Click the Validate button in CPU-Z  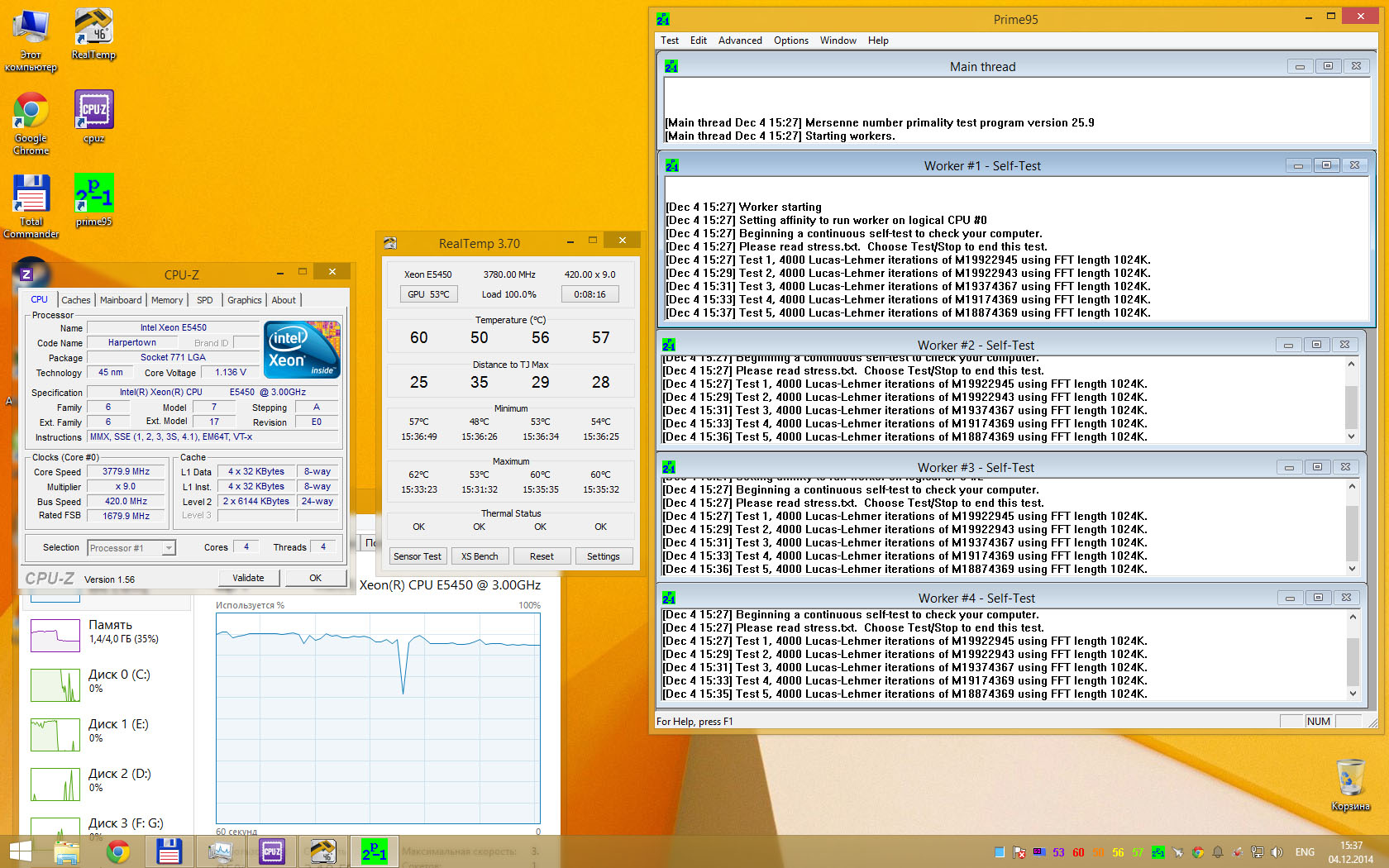248,578
